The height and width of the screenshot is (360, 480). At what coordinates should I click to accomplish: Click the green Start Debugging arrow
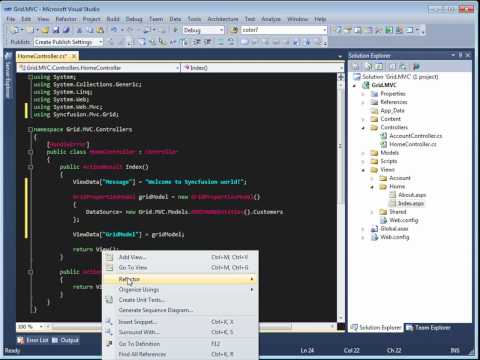tap(176, 30)
